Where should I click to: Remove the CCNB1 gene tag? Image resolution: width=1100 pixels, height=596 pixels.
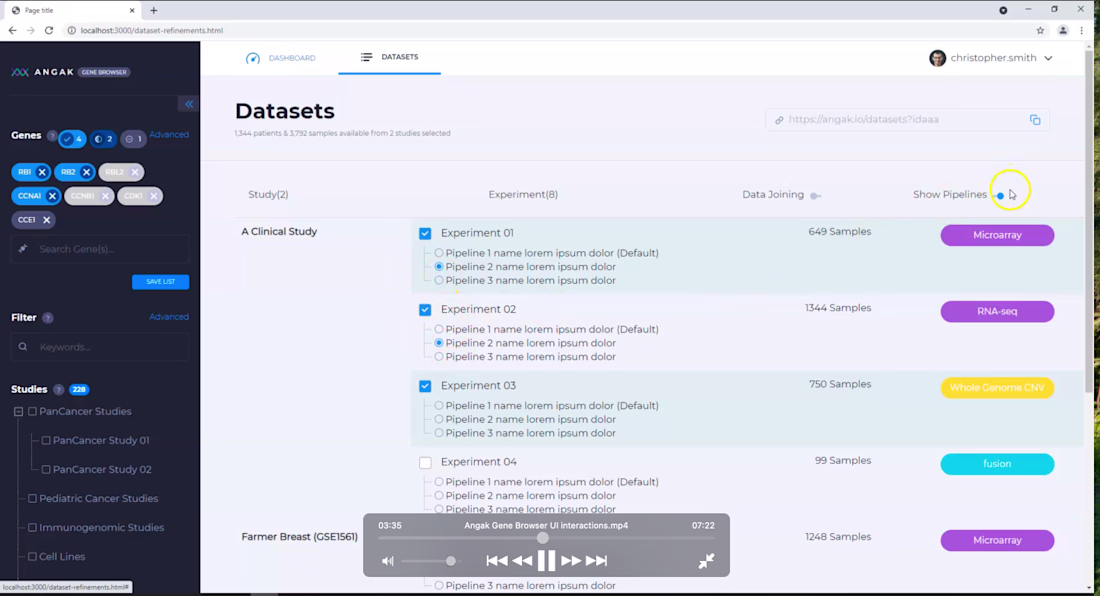tap(105, 196)
